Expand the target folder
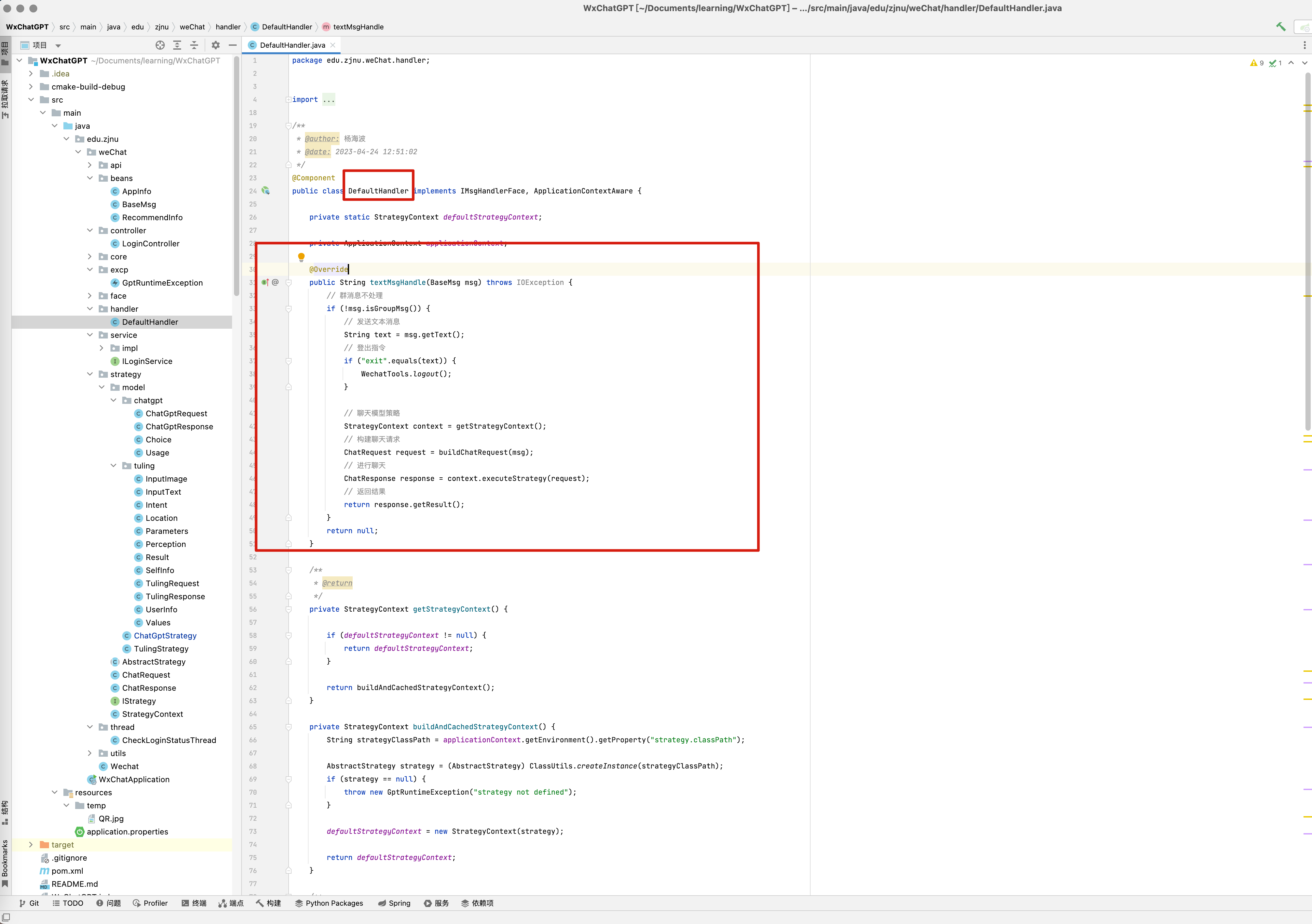This screenshot has height=924, width=1312. click(x=31, y=845)
